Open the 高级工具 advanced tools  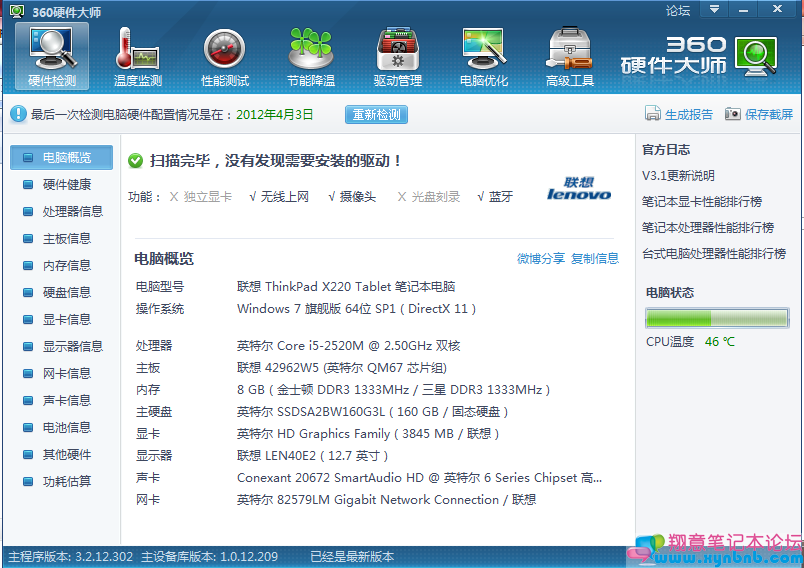(x=570, y=56)
